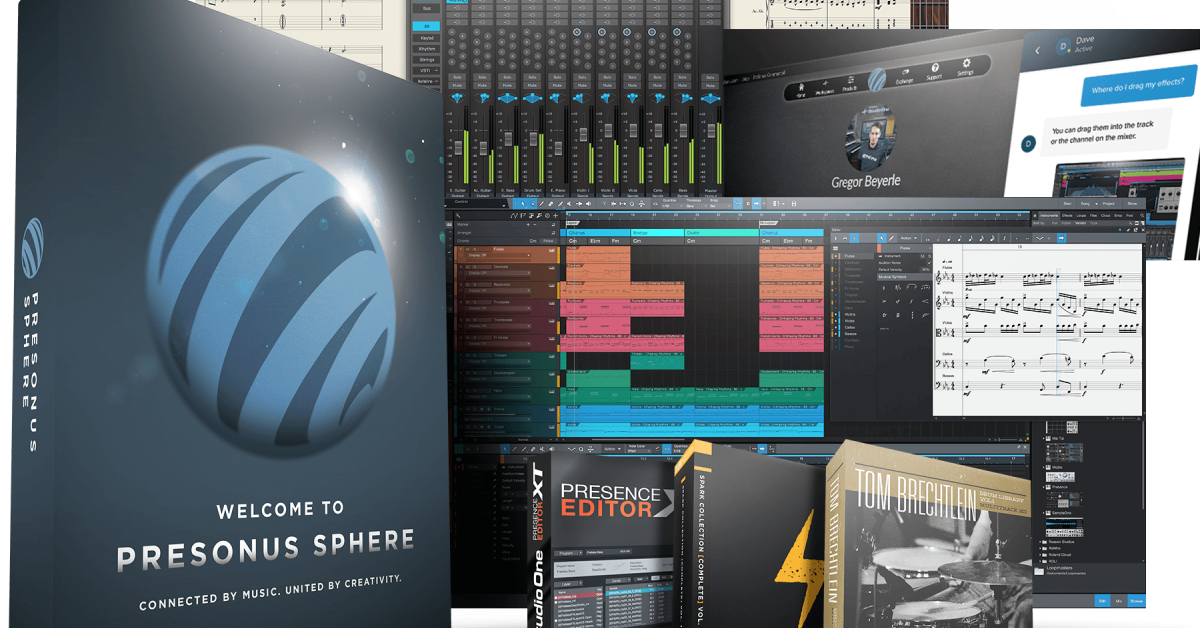Switch to the Cloud browser tab
The image size is (1200, 628).
(x=1105, y=215)
